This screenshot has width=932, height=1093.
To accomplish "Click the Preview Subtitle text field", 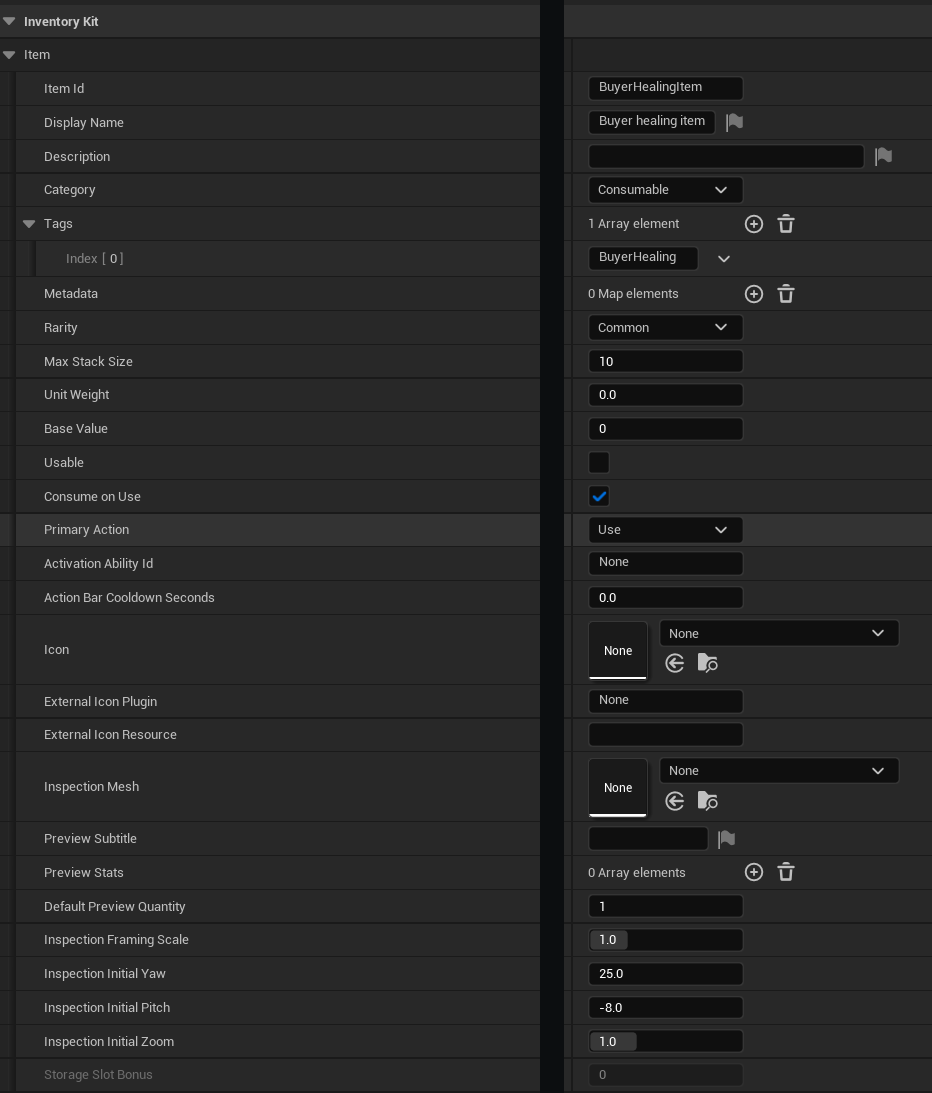I will [x=648, y=839].
